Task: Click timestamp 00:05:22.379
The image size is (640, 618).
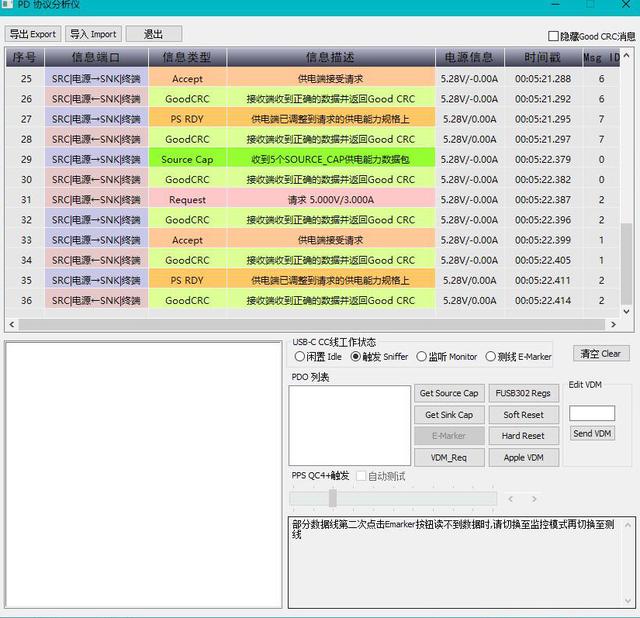Action: pos(543,159)
